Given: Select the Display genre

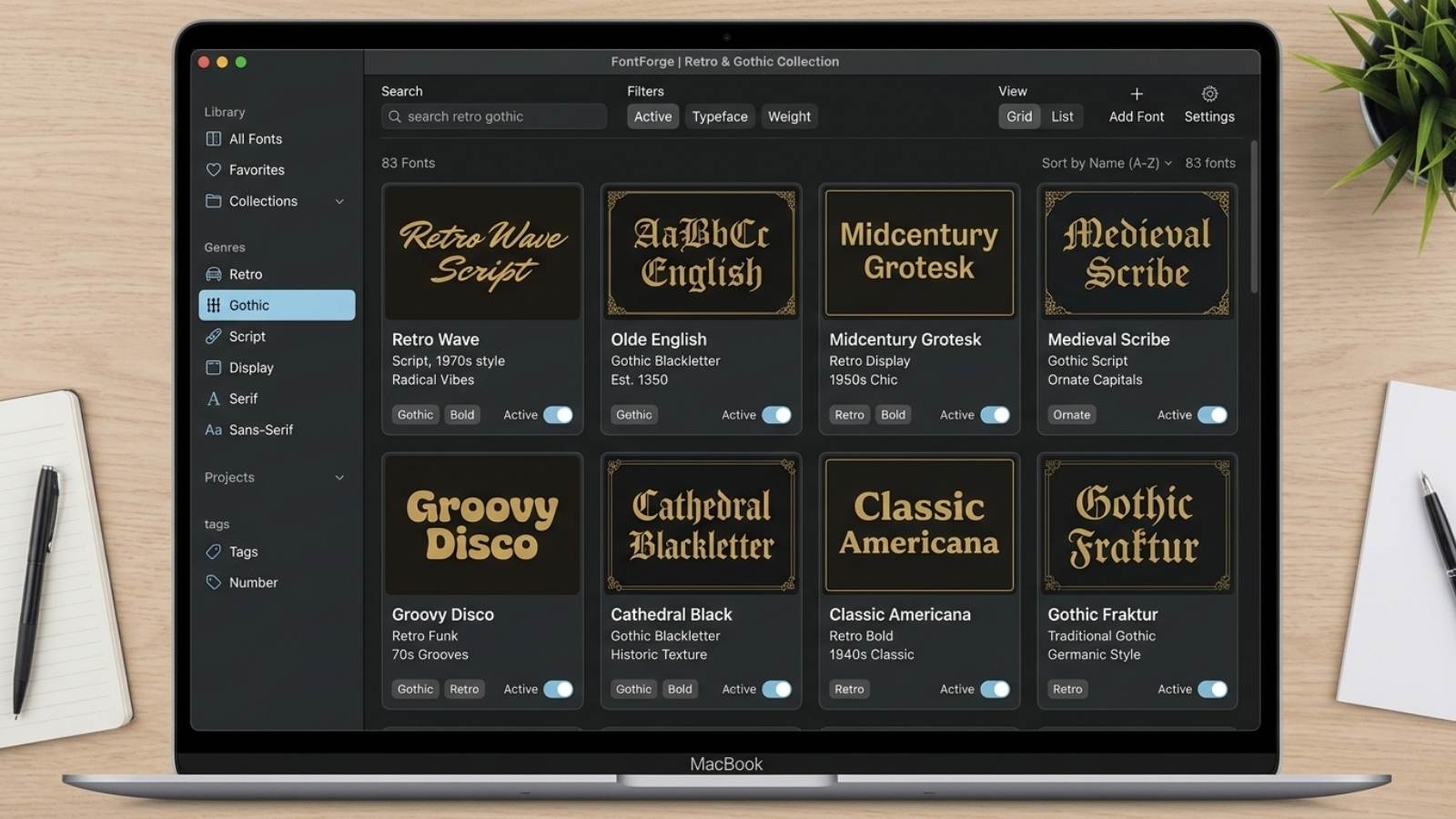Looking at the screenshot, I should click(277, 368).
